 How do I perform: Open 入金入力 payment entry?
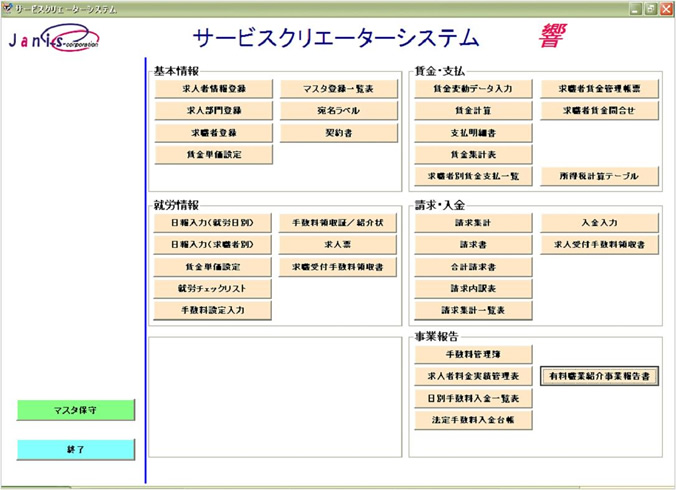pos(599,223)
